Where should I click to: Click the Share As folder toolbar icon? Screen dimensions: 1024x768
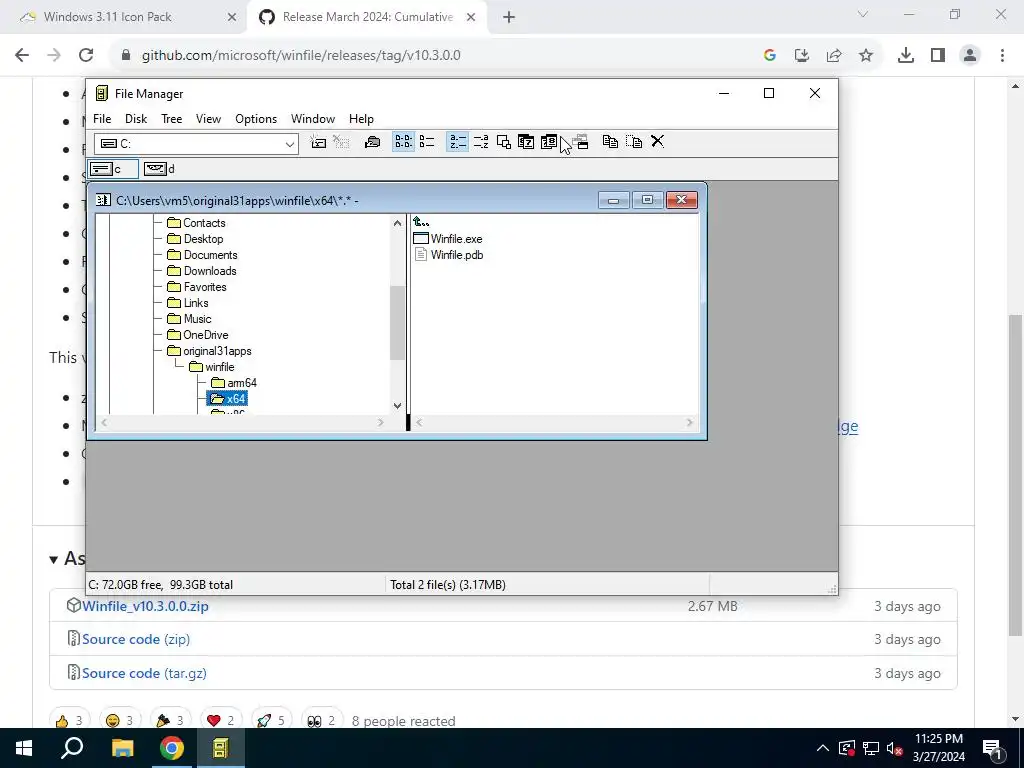tap(372, 142)
